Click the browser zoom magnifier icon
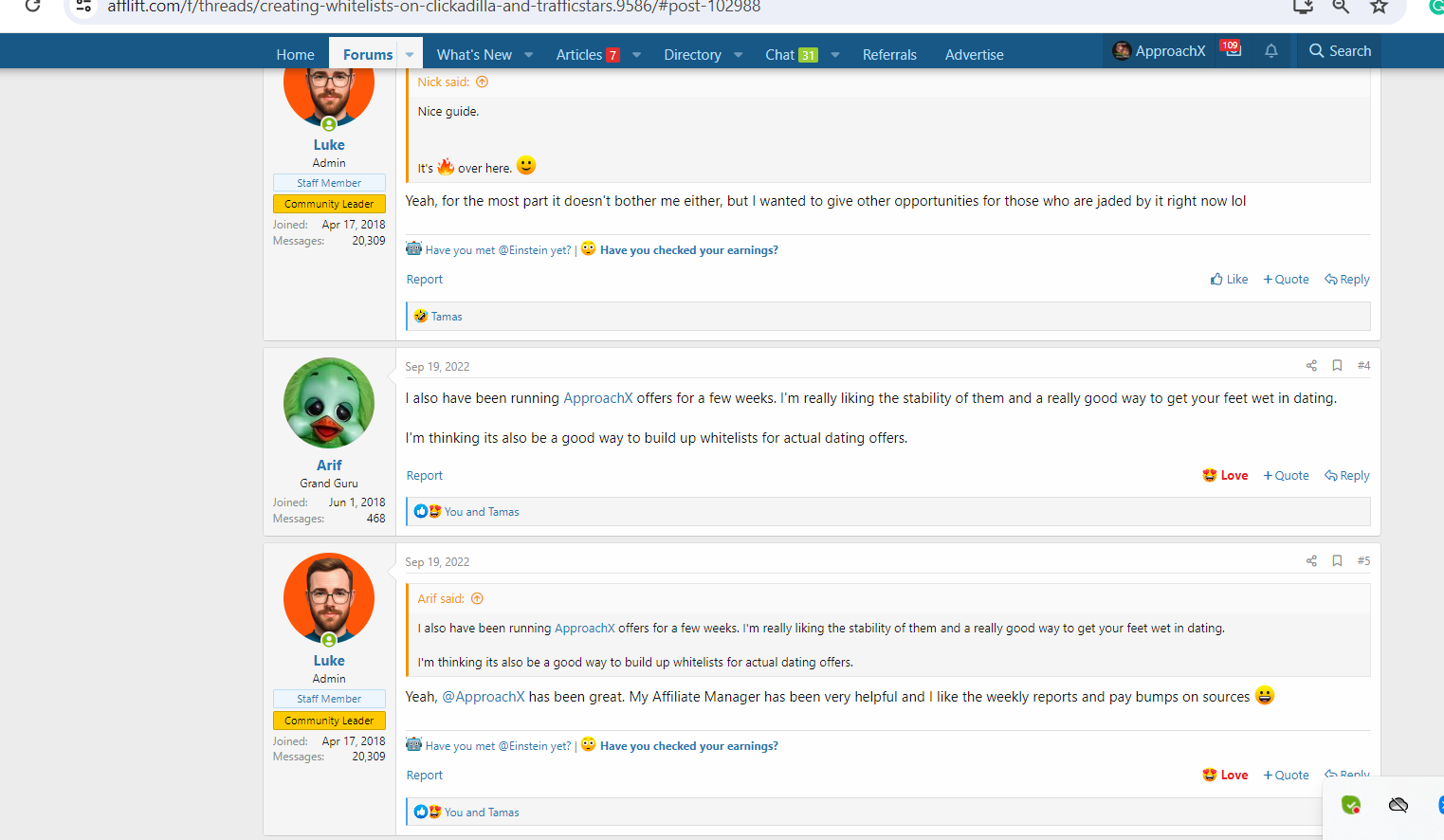 (x=1341, y=6)
